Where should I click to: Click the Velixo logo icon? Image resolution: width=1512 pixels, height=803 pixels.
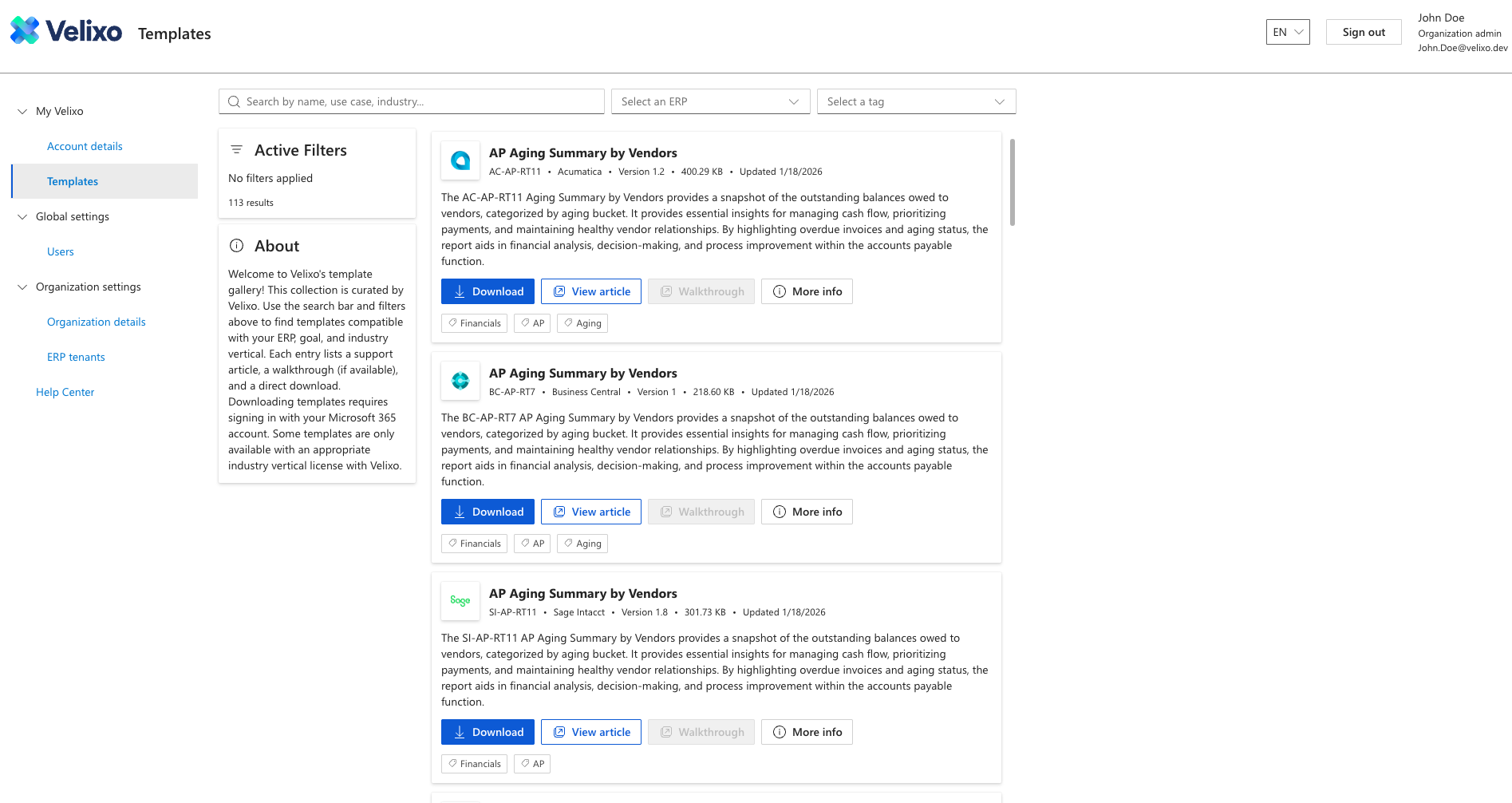point(25,31)
